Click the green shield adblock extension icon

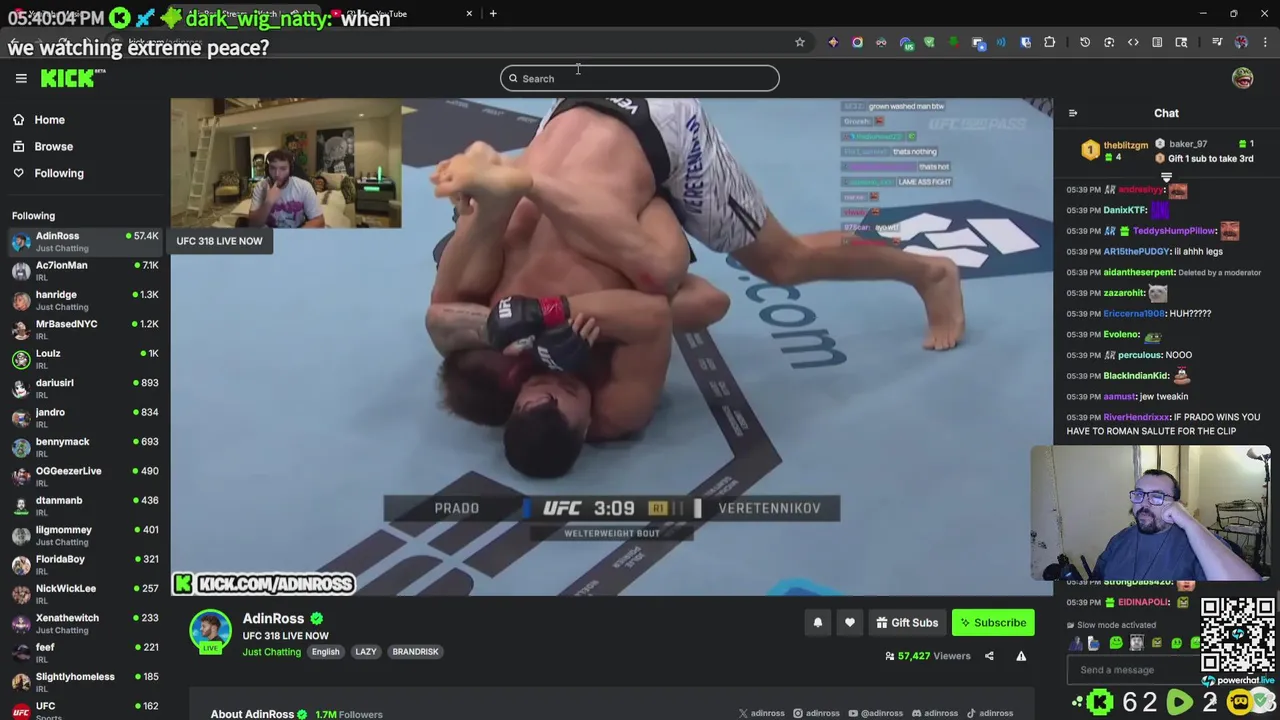929,42
